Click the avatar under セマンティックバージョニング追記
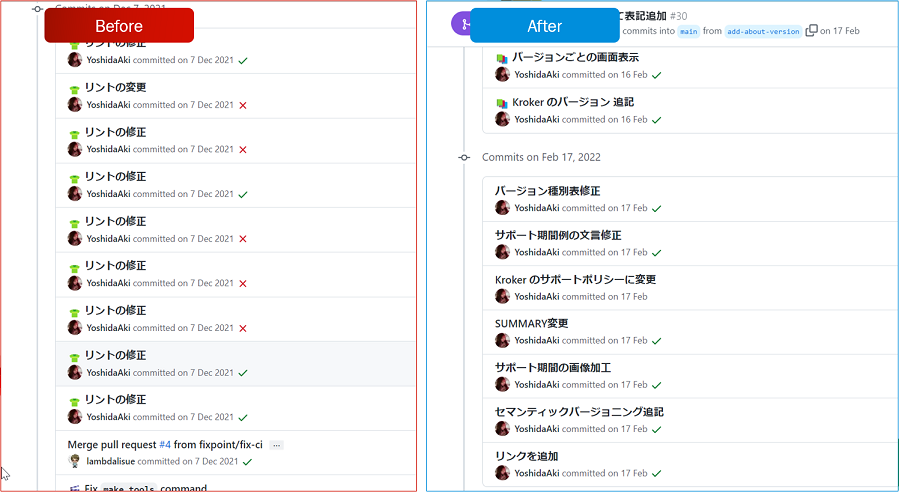 pos(502,428)
